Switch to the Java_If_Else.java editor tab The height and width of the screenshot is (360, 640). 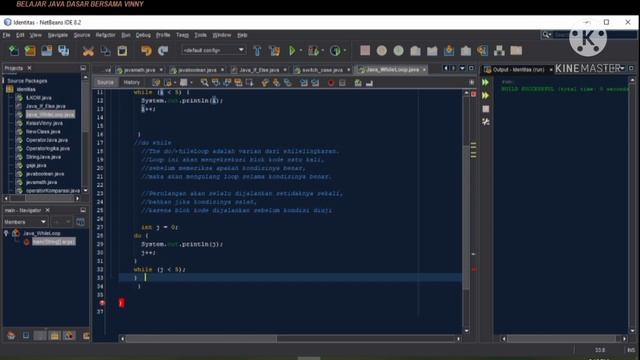tap(259, 70)
